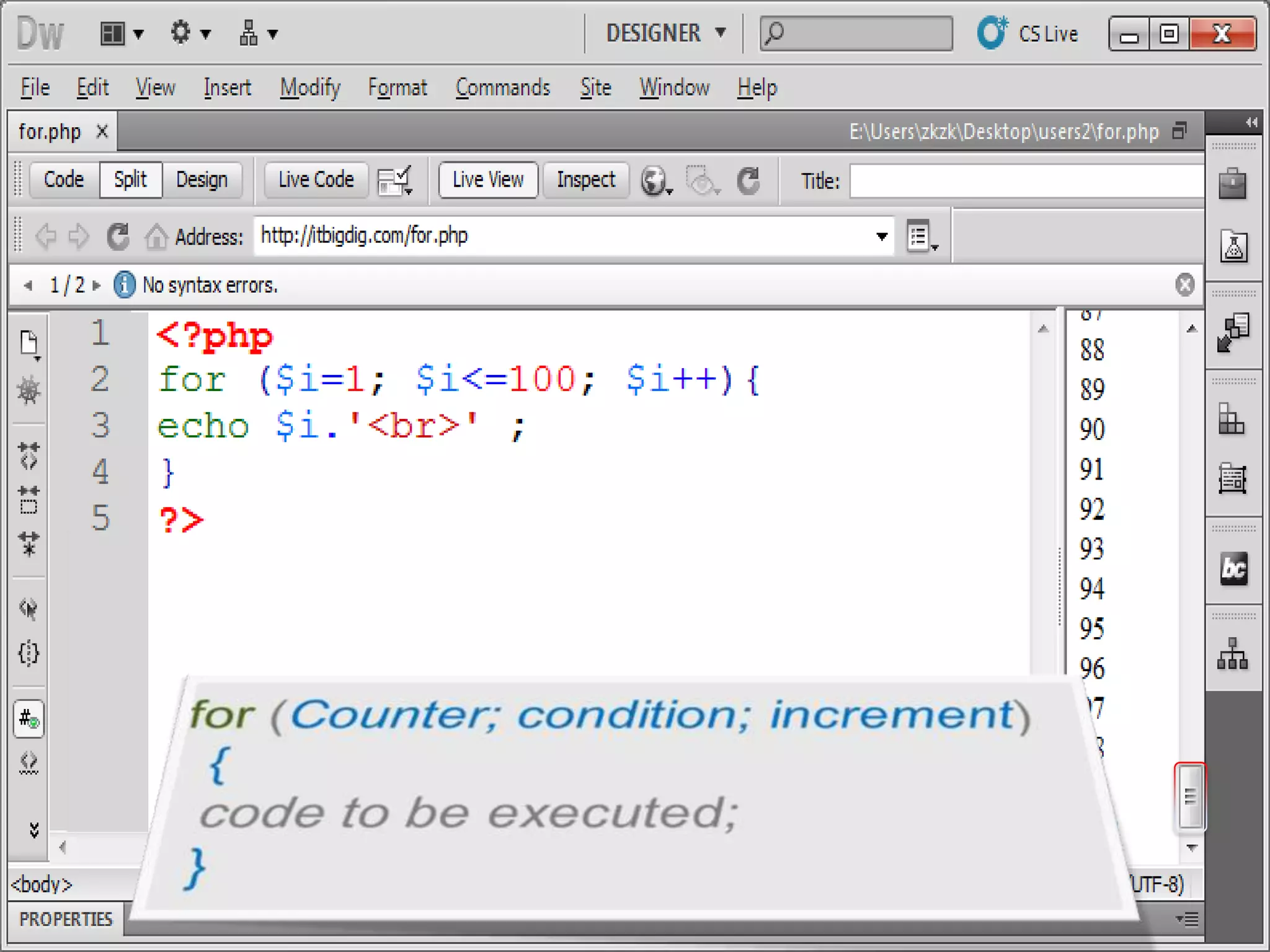
Task: Open the Commands menu
Action: click(x=502, y=88)
